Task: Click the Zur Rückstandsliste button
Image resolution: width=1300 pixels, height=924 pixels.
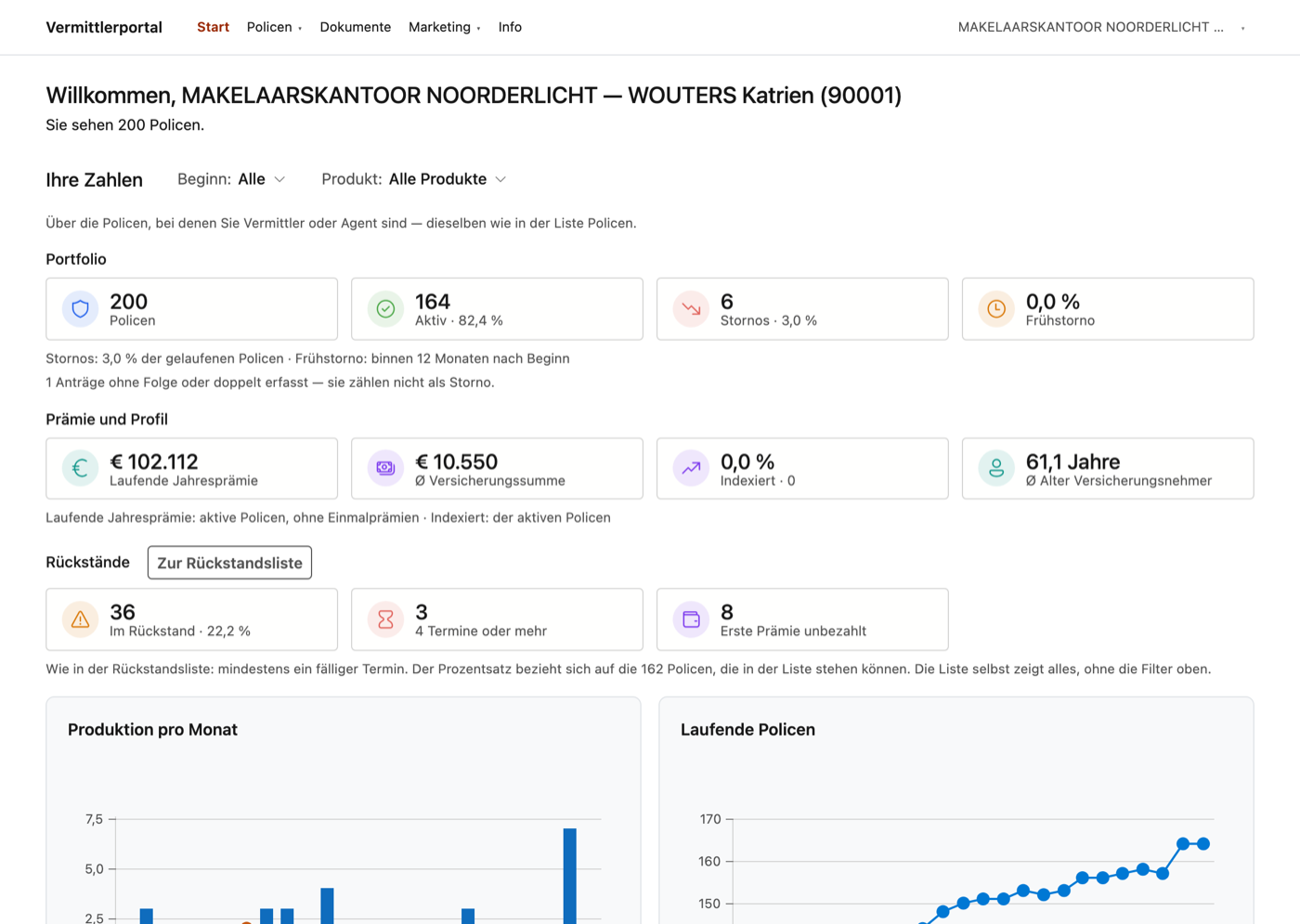Action: 229,563
